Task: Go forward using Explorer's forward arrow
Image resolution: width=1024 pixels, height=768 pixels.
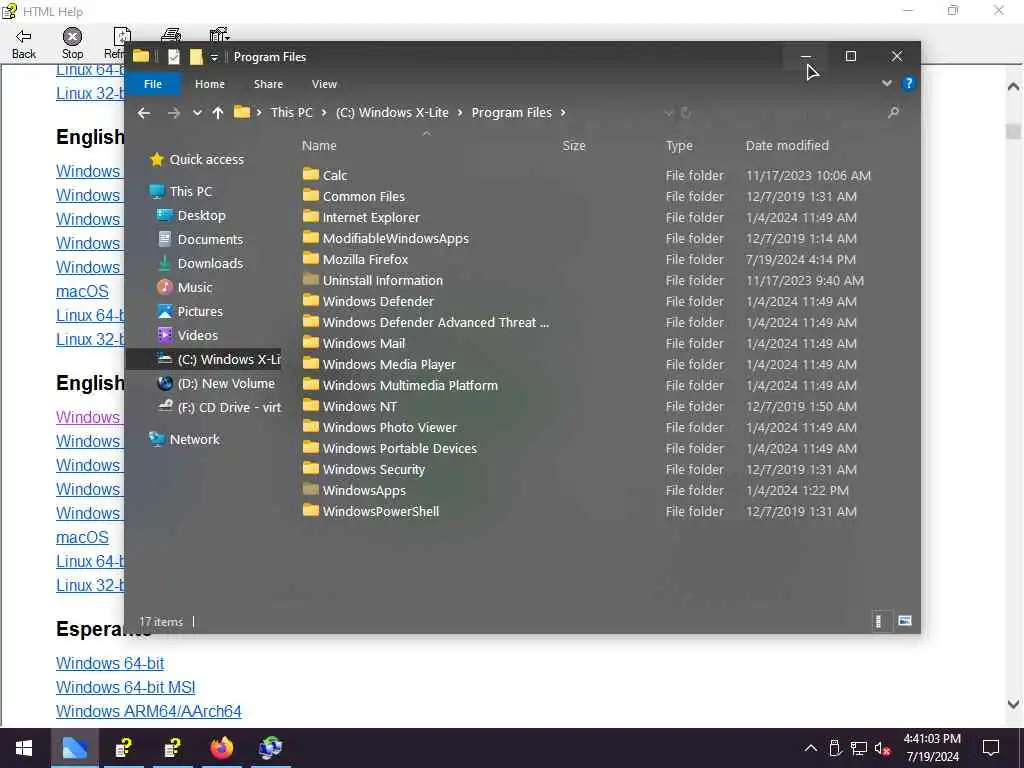Action: 174,113
